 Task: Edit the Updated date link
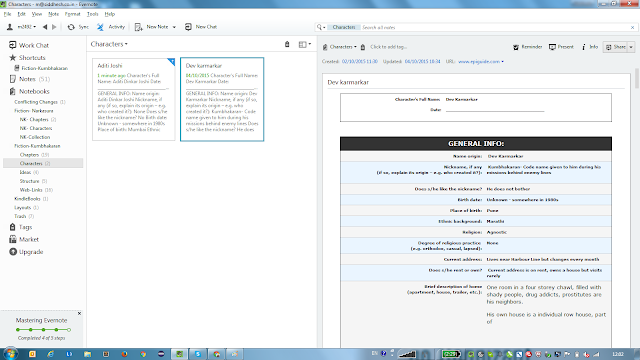click(422, 62)
